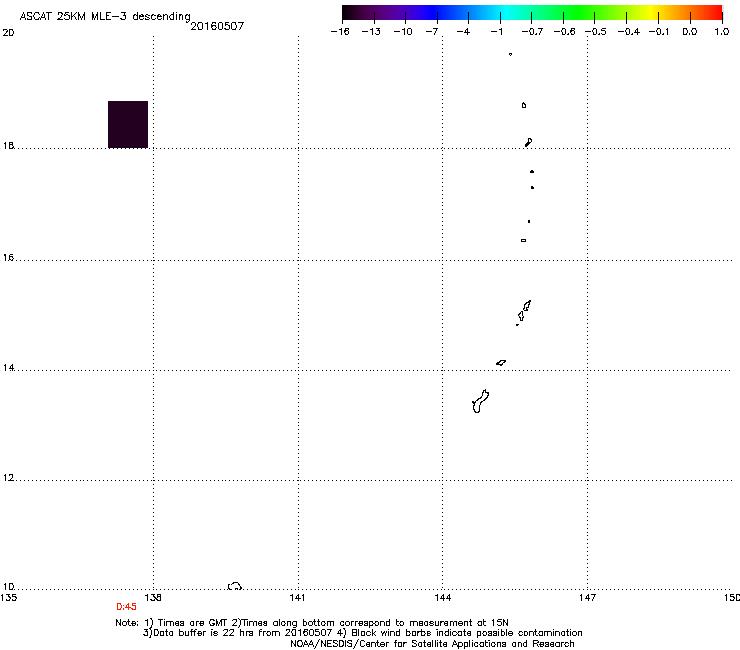This screenshot has width=740, height=650.
Task: Click the -7 color bar label
Action: (x=432, y=32)
